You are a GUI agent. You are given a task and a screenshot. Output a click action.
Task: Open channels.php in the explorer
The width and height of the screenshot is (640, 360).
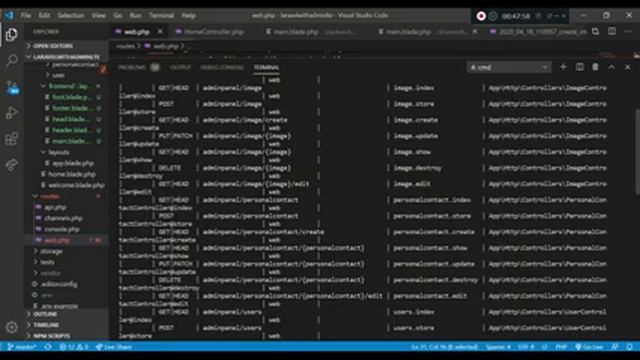click(x=63, y=218)
